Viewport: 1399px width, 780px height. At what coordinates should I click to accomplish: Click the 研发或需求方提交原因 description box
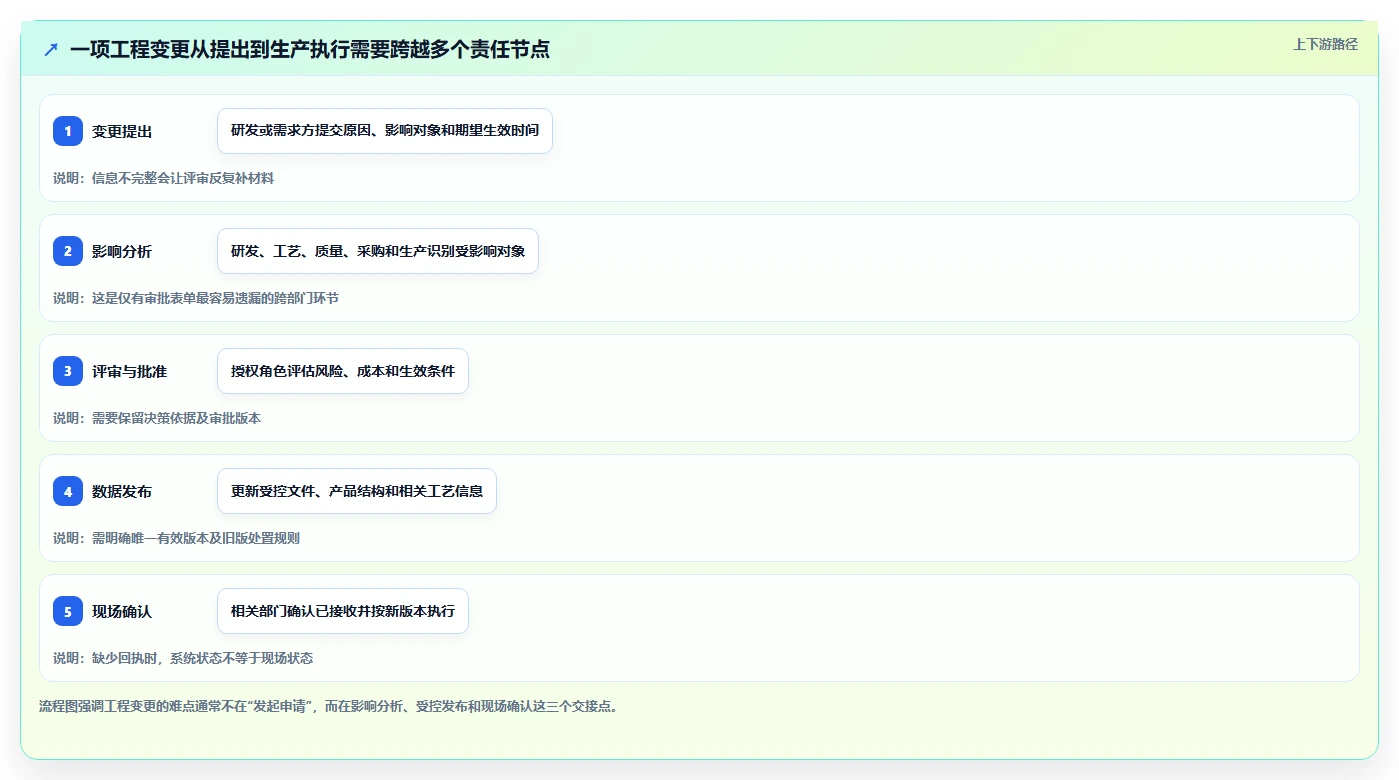pos(385,131)
